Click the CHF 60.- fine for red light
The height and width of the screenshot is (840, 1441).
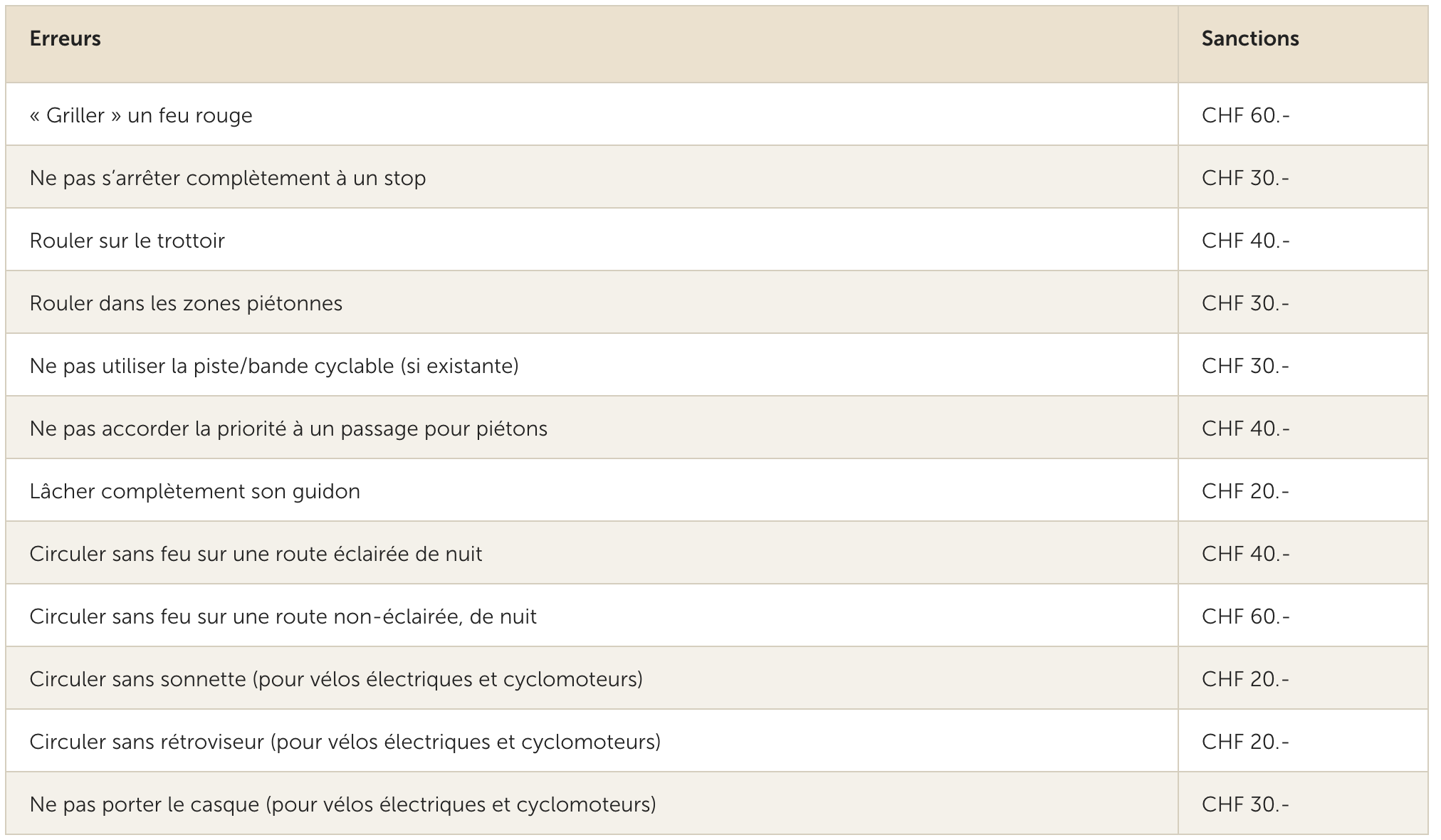1245,115
